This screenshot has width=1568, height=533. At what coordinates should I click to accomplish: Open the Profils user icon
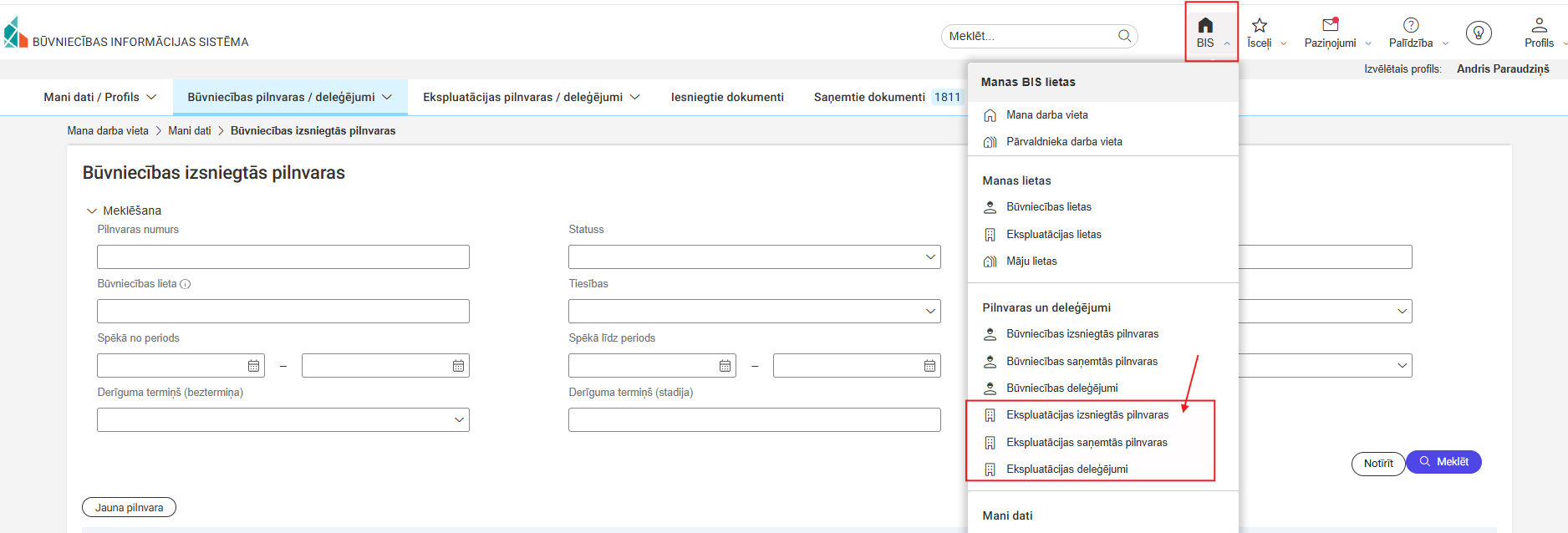(x=1538, y=25)
